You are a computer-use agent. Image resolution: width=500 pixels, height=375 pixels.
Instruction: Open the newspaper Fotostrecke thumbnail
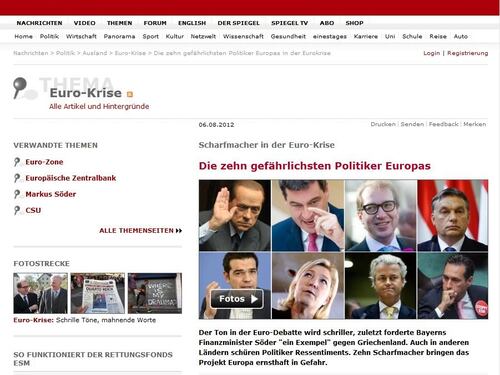(x=98, y=293)
